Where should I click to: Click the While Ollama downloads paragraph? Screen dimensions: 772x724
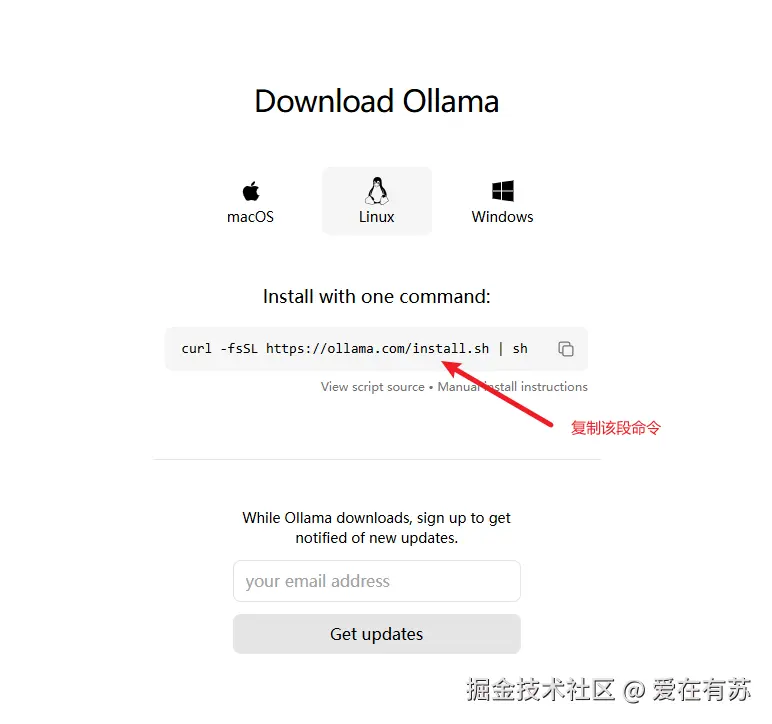pyautogui.click(x=377, y=528)
